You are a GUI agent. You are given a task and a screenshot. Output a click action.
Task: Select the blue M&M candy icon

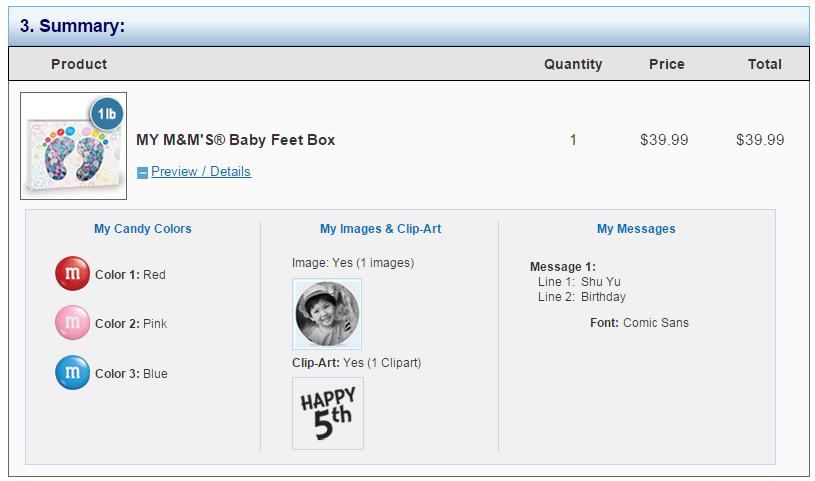point(72,372)
